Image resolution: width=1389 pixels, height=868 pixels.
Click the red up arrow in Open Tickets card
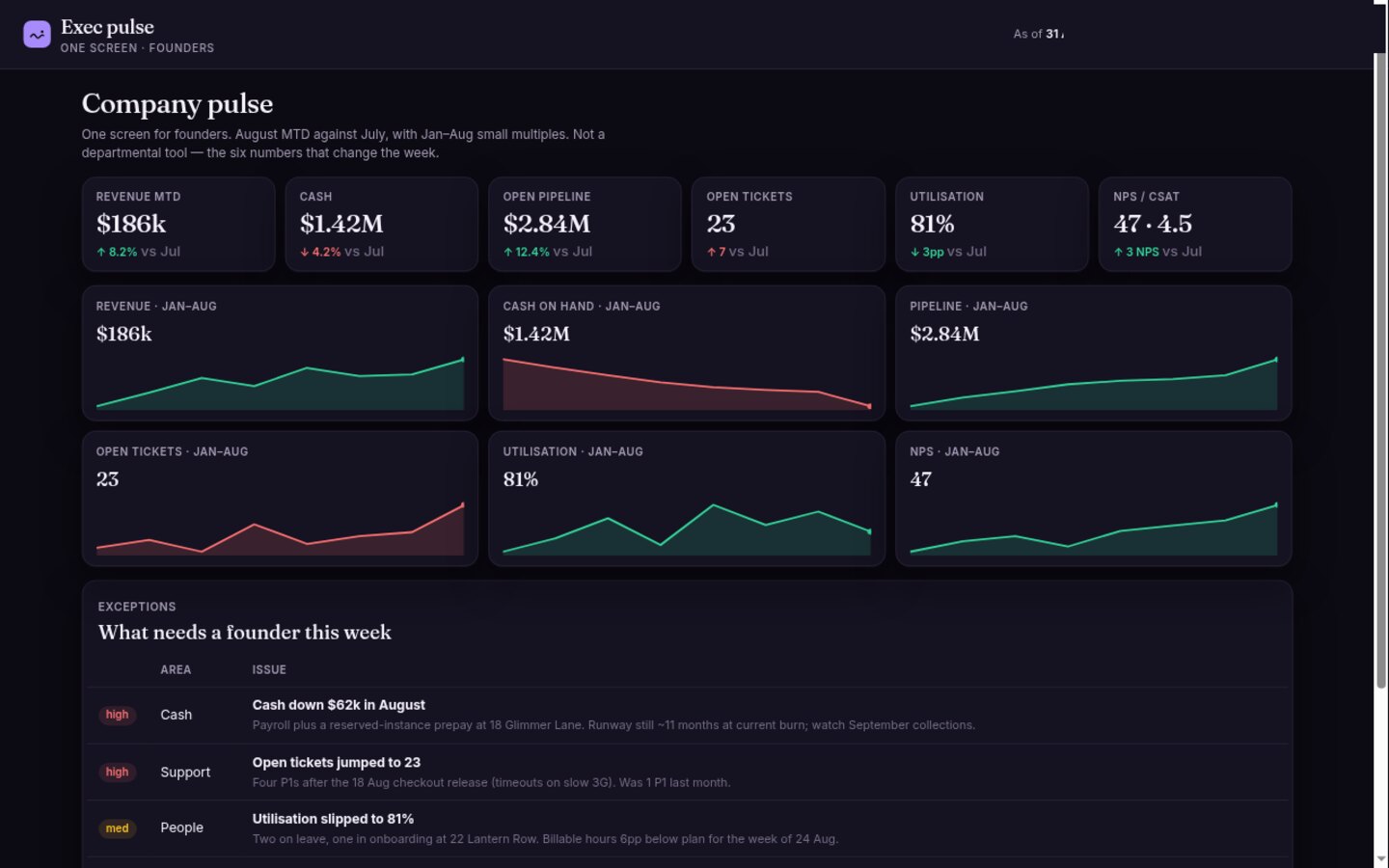pyautogui.click(x=711, y=252)
